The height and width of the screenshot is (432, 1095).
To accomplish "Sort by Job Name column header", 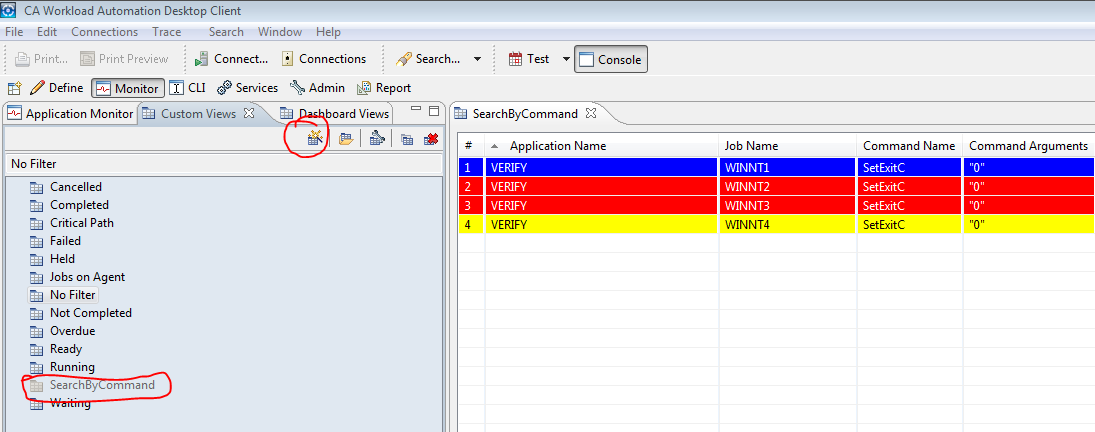I will click(788, 146).
